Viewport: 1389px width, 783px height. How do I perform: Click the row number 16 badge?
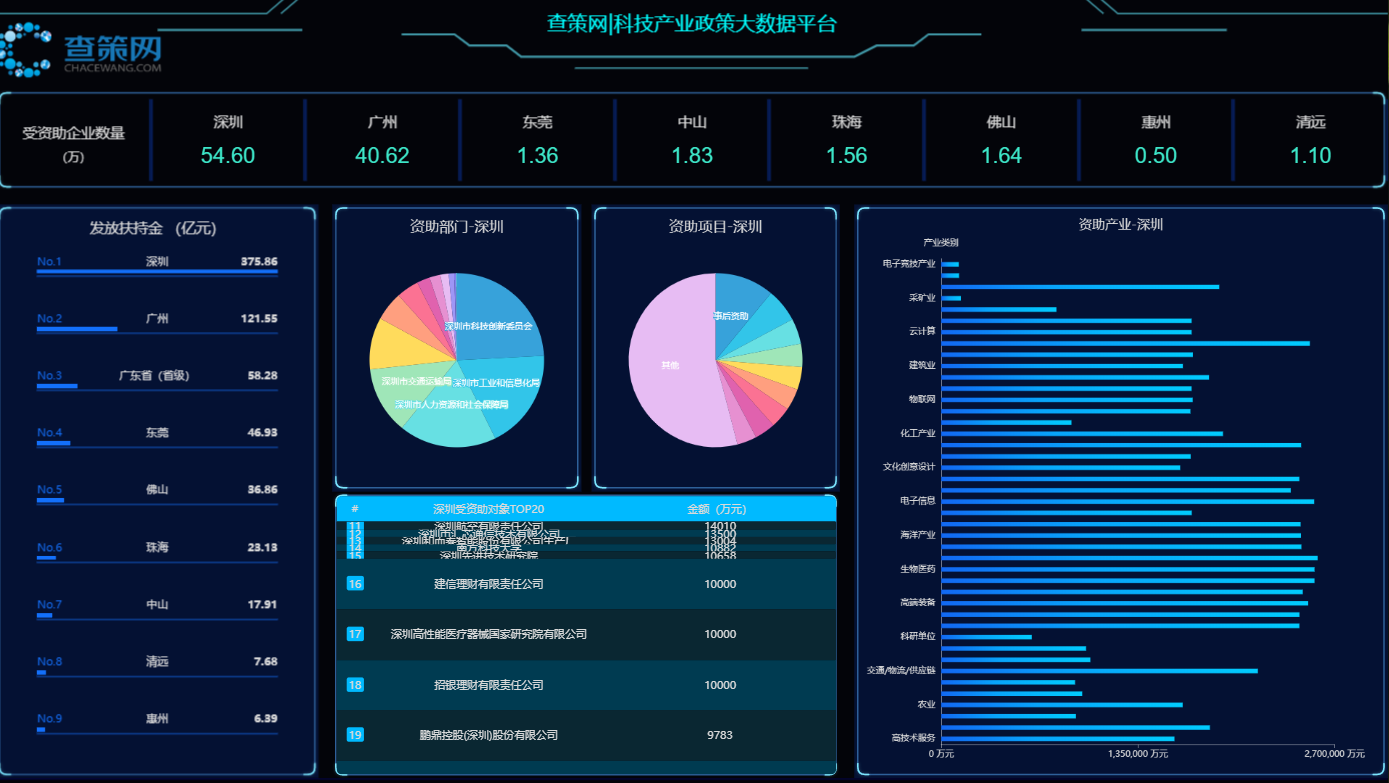click(355, 584)
